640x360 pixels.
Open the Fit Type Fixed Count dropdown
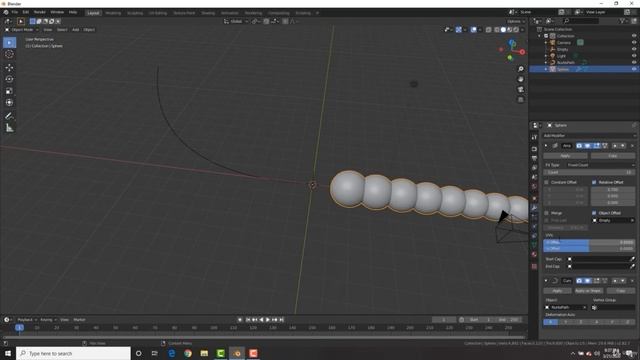pyautogui.click(x=601, y=165)
